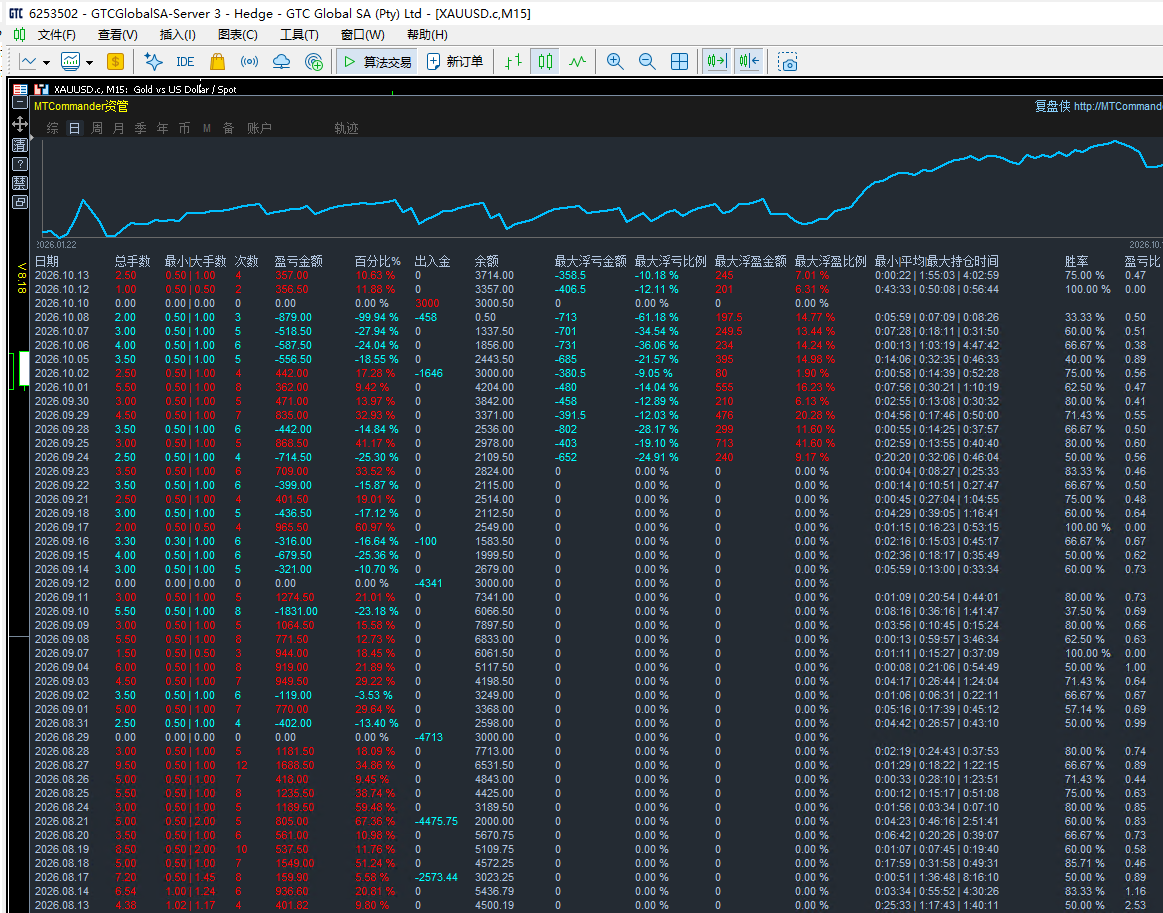Select the move arrows icon in sidebar
Screen dimensions: 1163x913
pos(20,123)
